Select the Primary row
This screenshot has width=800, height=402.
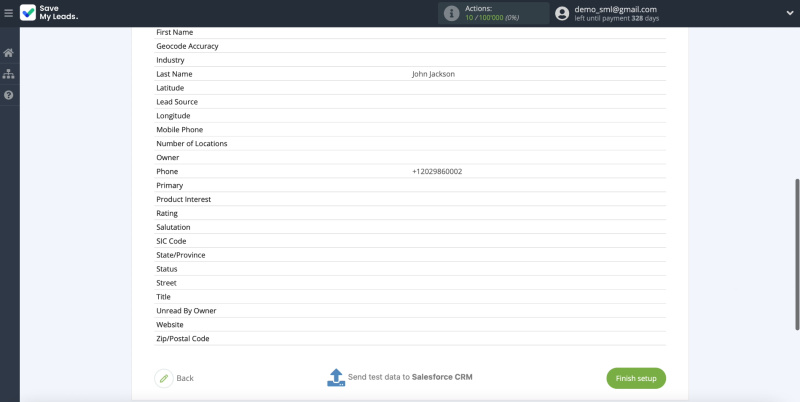coord(410,185)
